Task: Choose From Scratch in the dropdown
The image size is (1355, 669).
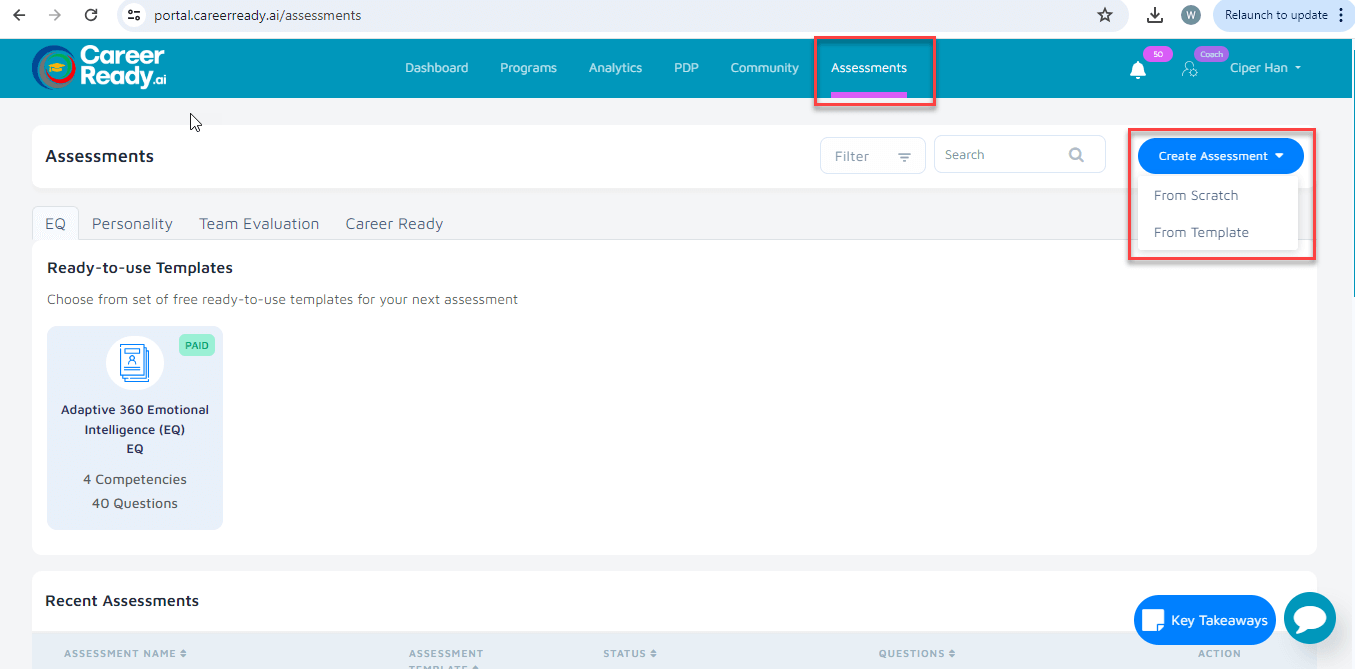Action: coord(1196,195)
